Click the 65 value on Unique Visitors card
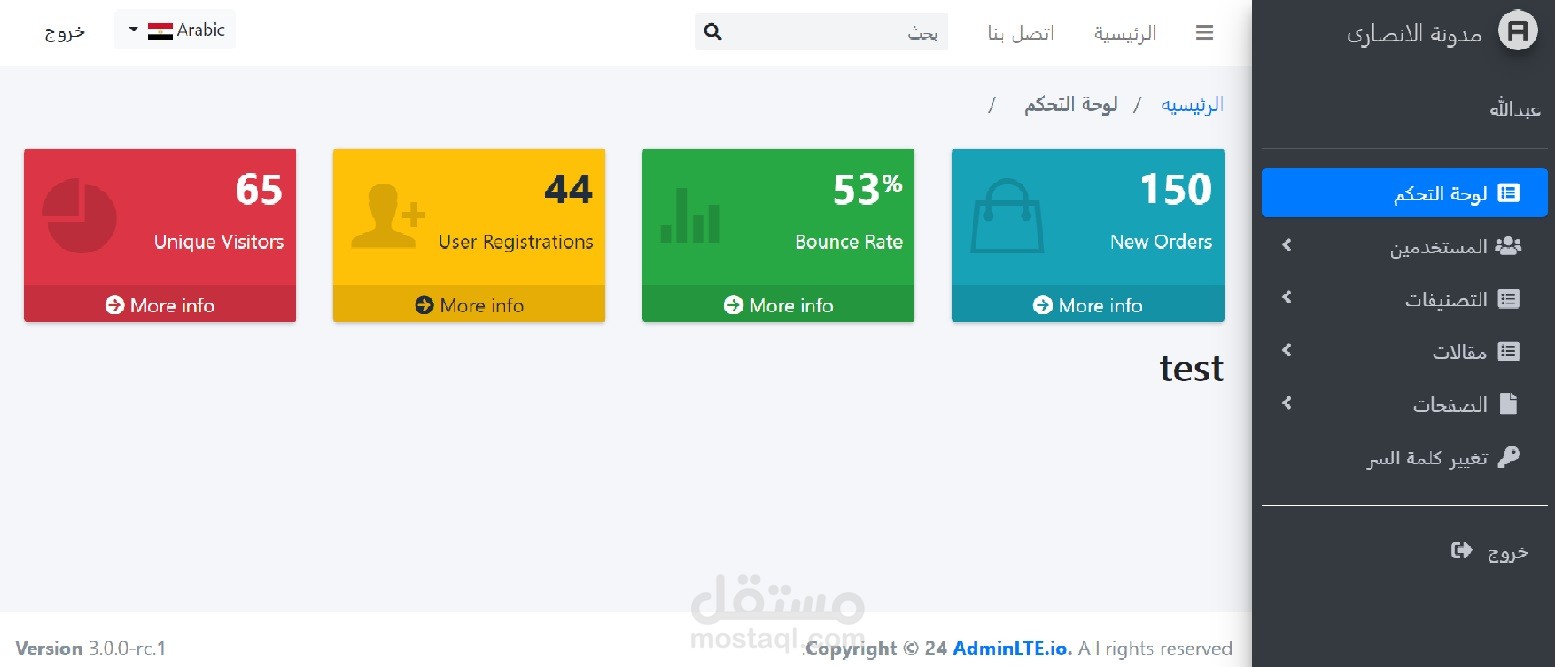The image size is (1556, 667). pyautogui.click(x=260, y=189)
